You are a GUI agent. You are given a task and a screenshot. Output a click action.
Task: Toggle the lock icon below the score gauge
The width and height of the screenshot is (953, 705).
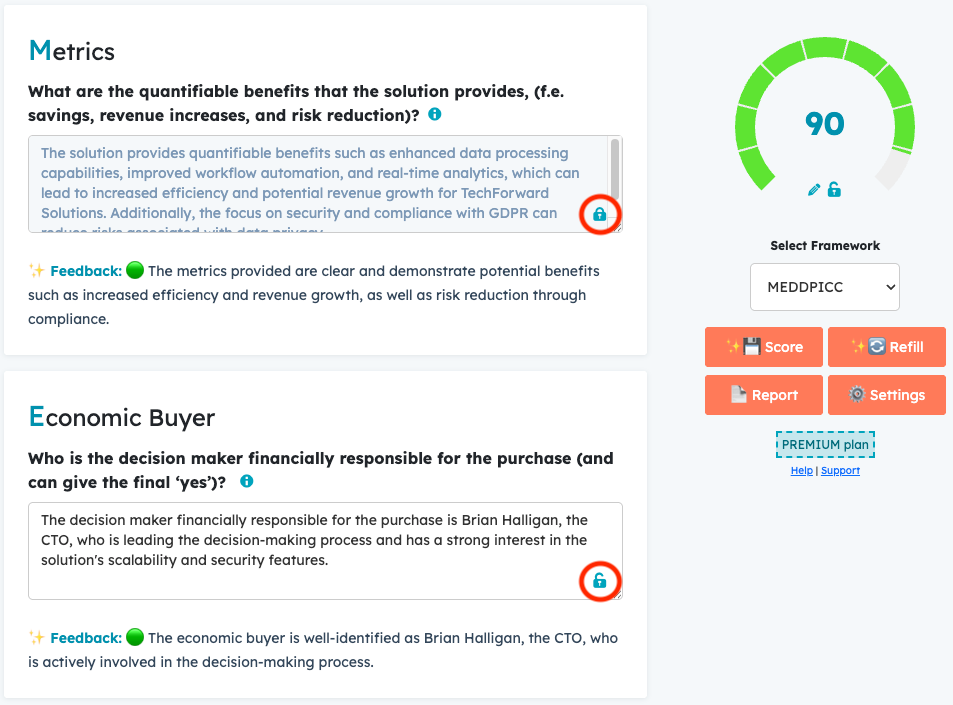click(x=834, y=189)
